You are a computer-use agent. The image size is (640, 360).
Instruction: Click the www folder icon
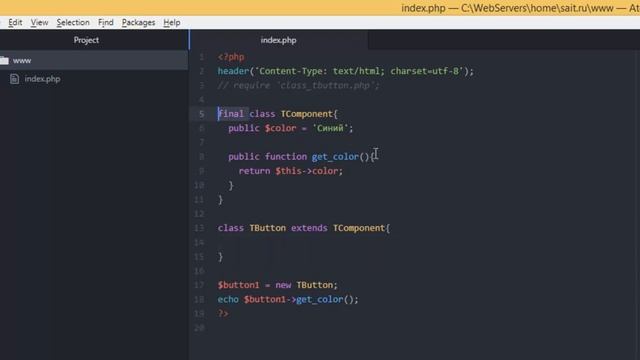coord(4,60)
